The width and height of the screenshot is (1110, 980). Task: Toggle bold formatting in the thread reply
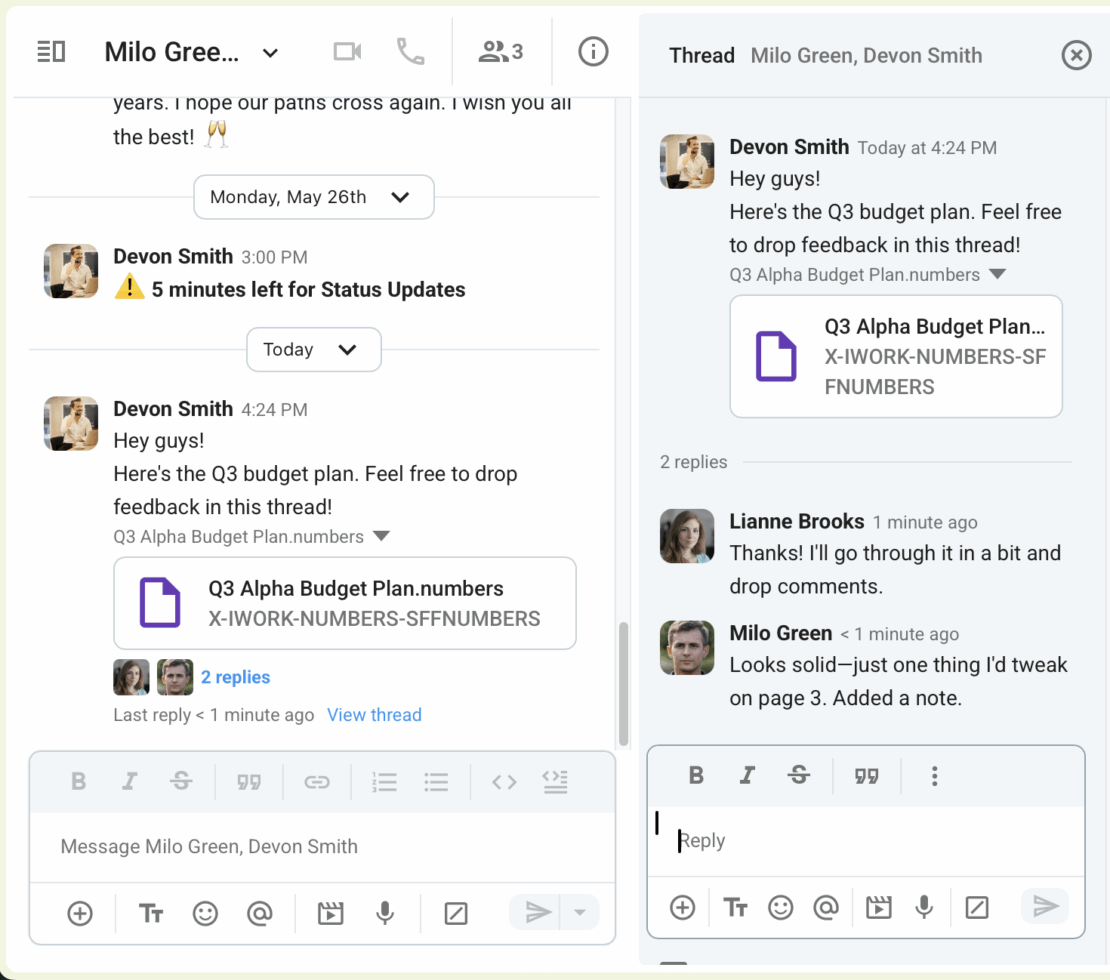[696, 775]
